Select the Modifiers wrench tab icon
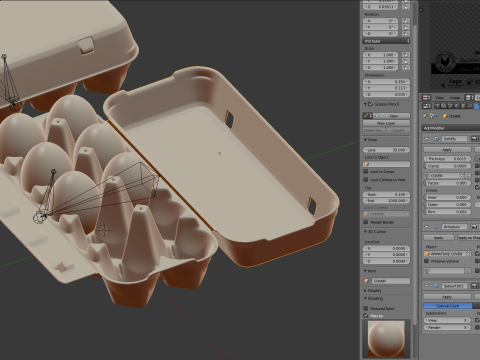Screen dimensions: 480x360 (476, 106)
